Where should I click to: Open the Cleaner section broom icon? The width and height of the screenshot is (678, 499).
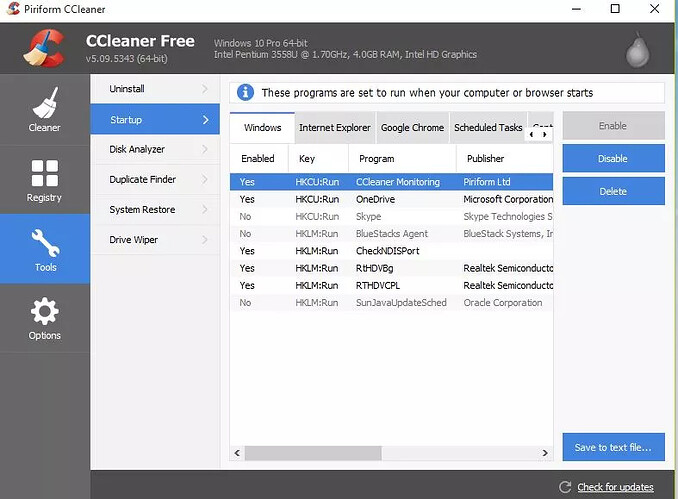tap(44, 103)
